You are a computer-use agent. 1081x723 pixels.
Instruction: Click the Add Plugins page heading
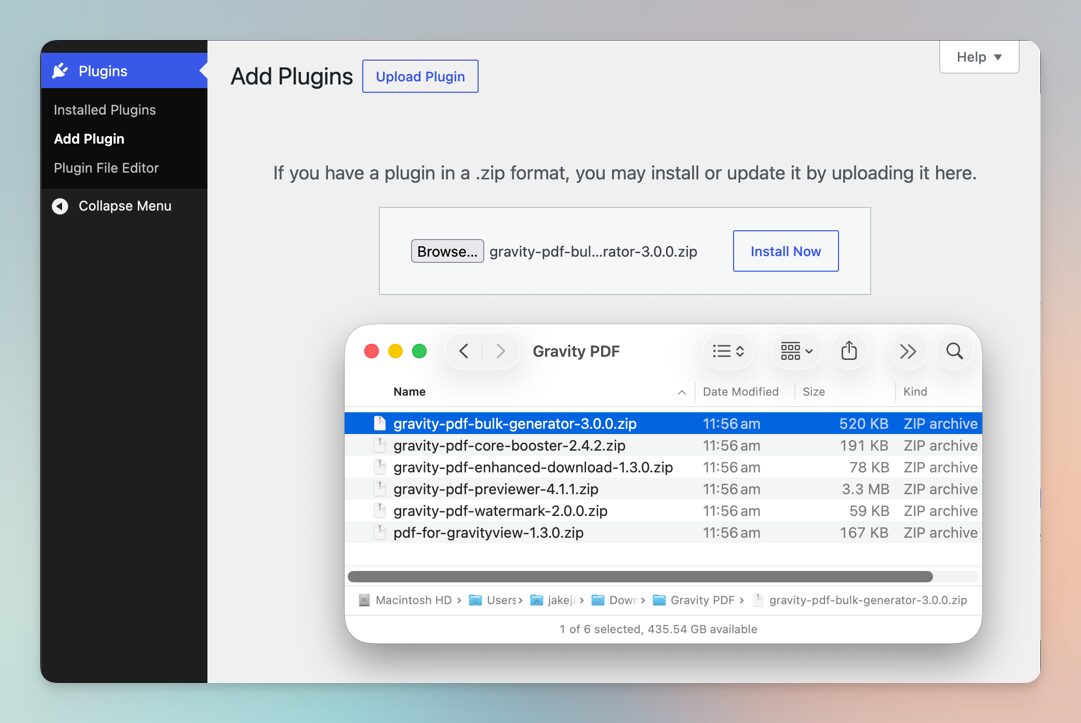click(x=292, y=77)
